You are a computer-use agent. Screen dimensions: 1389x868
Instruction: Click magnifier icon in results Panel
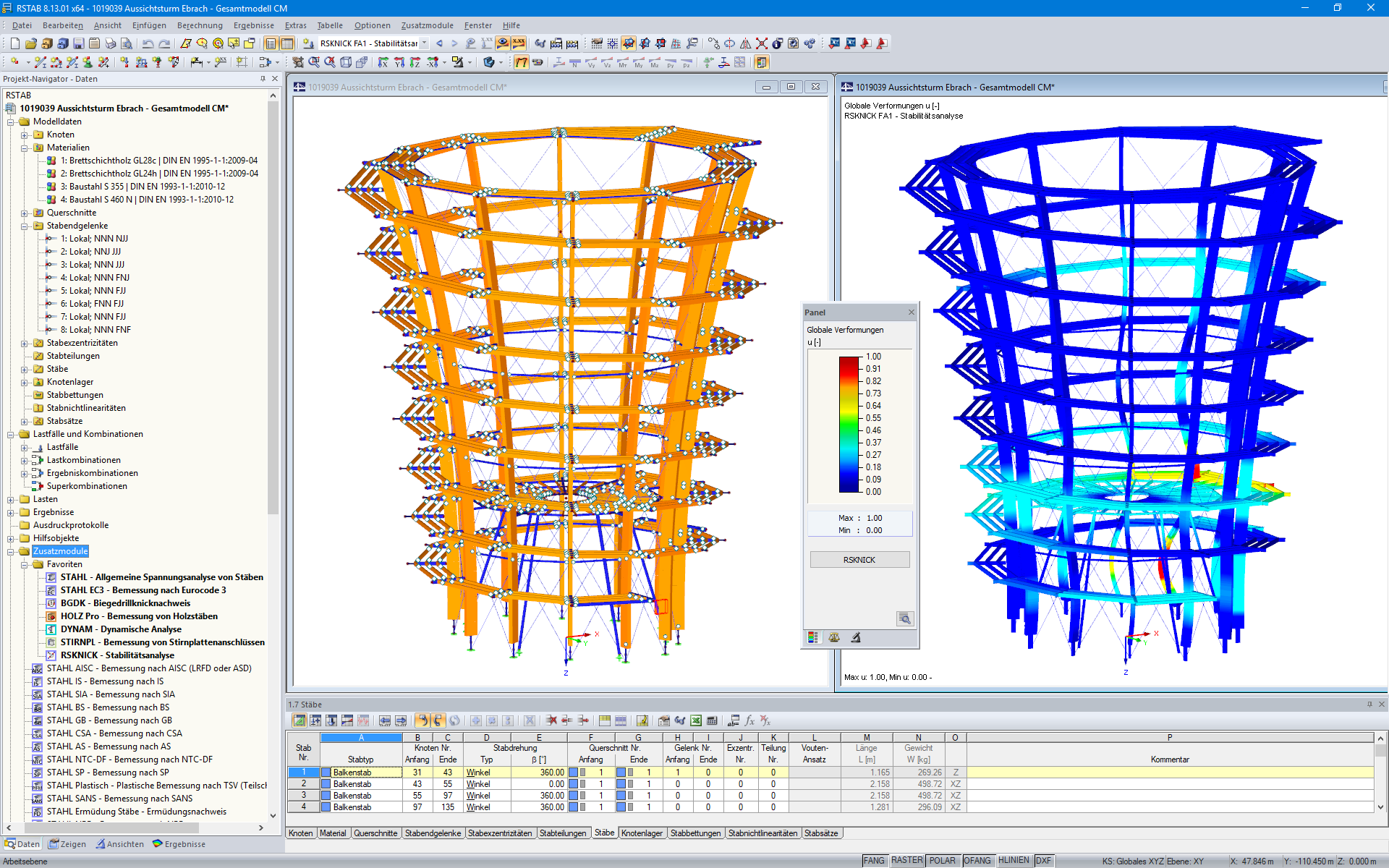(904, 618)
